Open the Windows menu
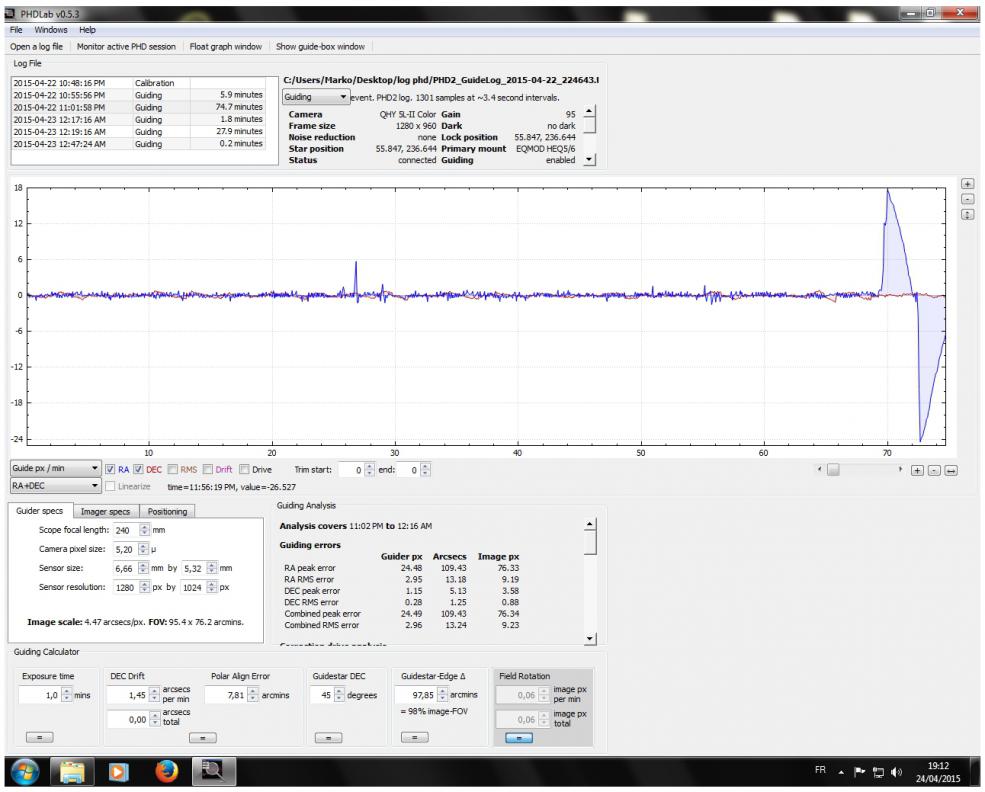 [50, 30]
